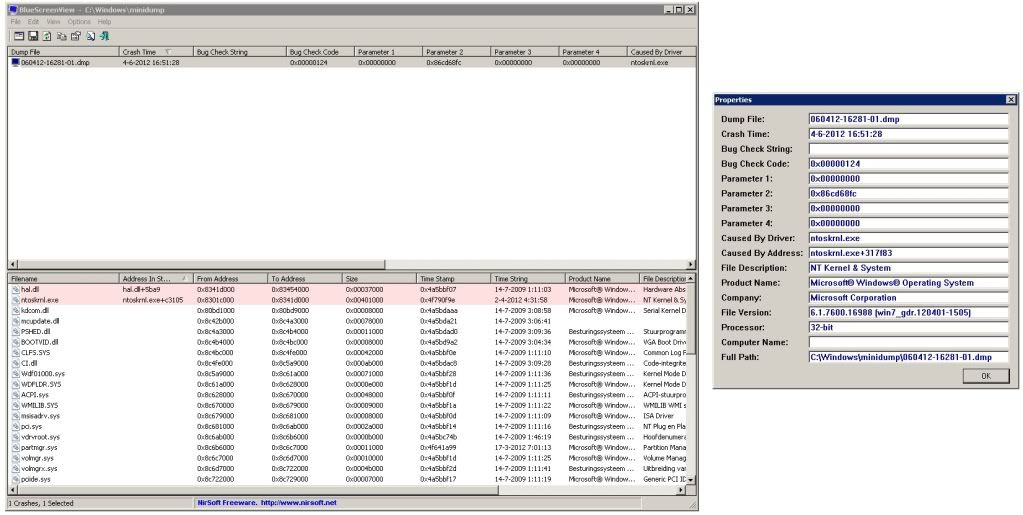Click the Find toolbar icon
The height and width of the screenshot is (515, 1023).
point(90,36)
